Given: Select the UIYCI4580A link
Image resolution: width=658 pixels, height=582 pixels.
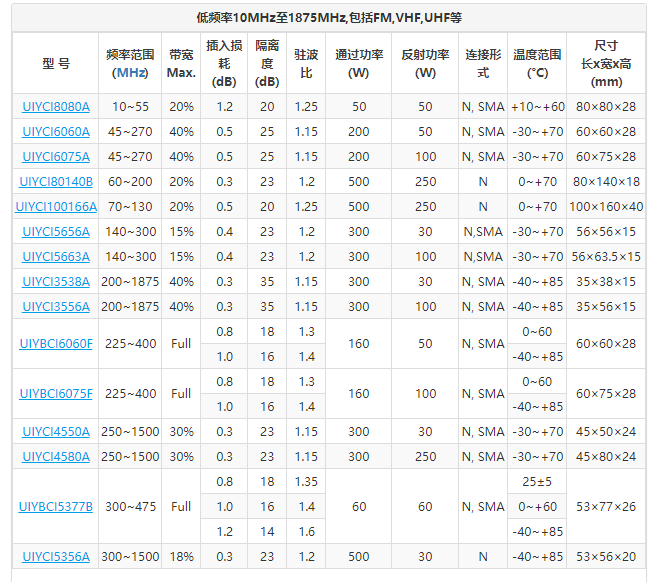Looking at the screenshot, I should 56,457.
